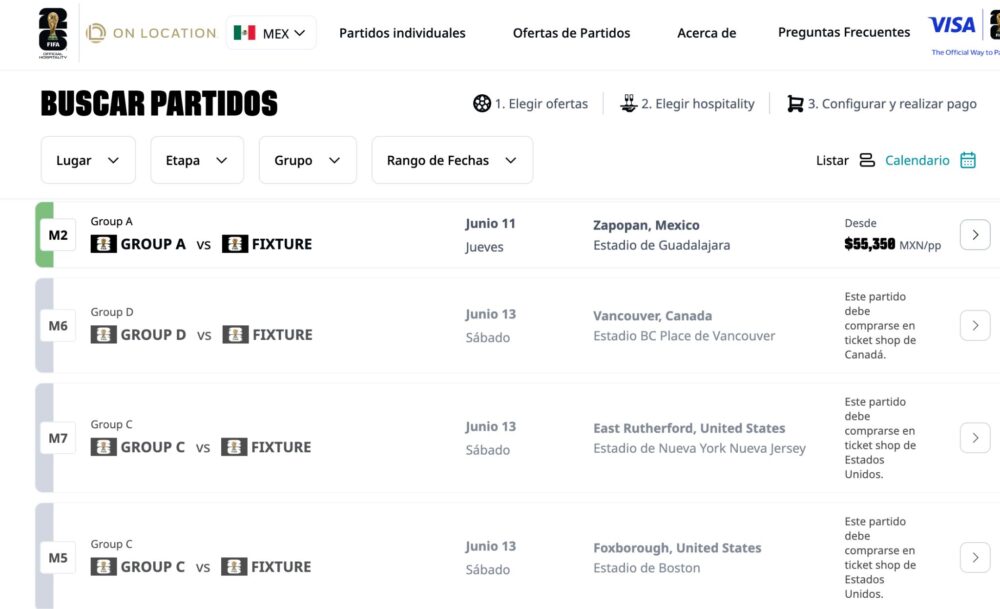The height and width of the screenshot is (609, 1000).
Task: Open Preguntas Frecuentes page
Action: tap(844, 33)
